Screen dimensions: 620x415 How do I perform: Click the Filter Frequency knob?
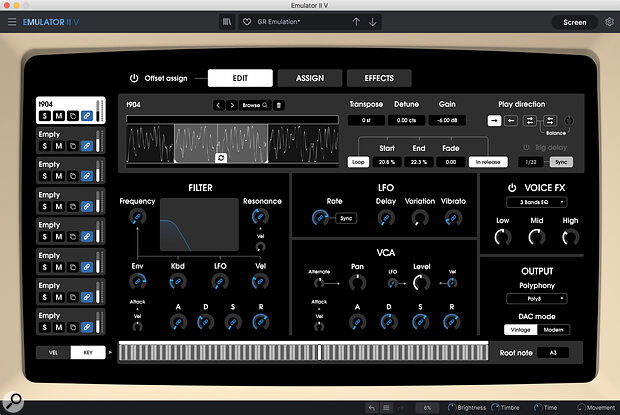click(x=137, y=217)
